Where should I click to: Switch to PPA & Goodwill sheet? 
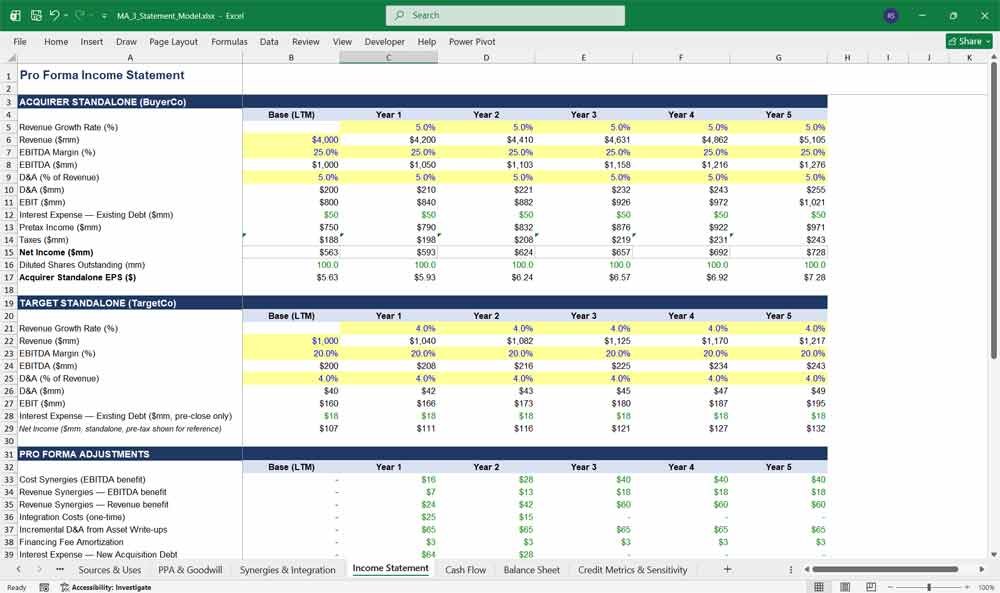click(x=190, y=570)
